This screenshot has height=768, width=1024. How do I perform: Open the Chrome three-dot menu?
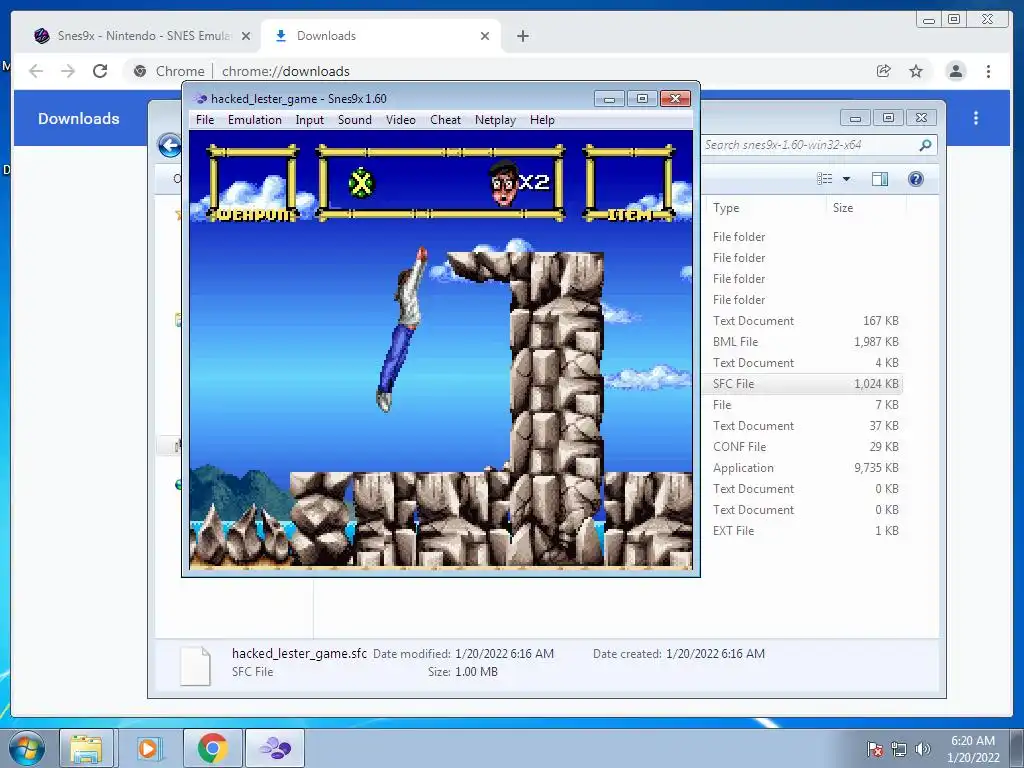[x=988, y=71]
